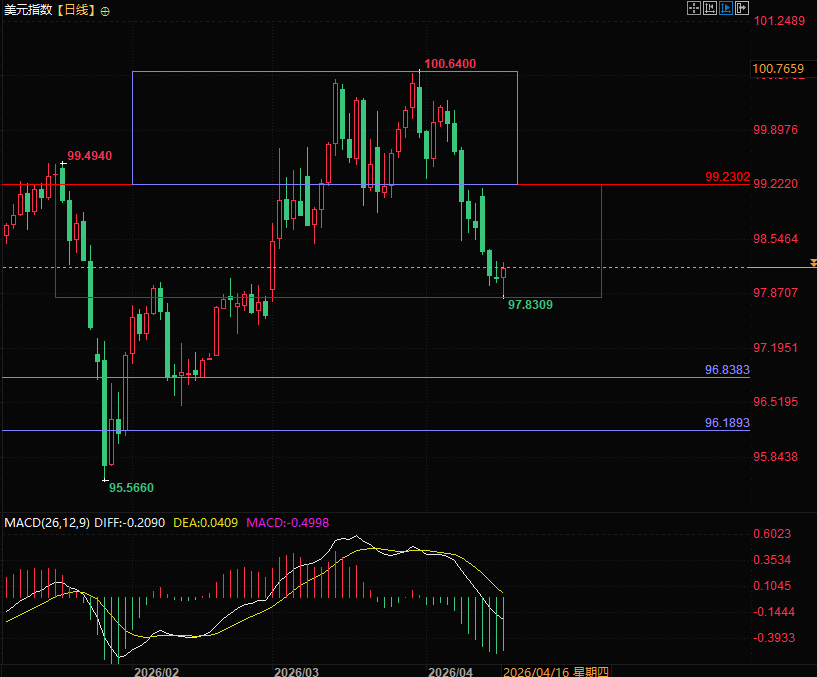Click the circled plus icon beside 日线

(105, 11)
